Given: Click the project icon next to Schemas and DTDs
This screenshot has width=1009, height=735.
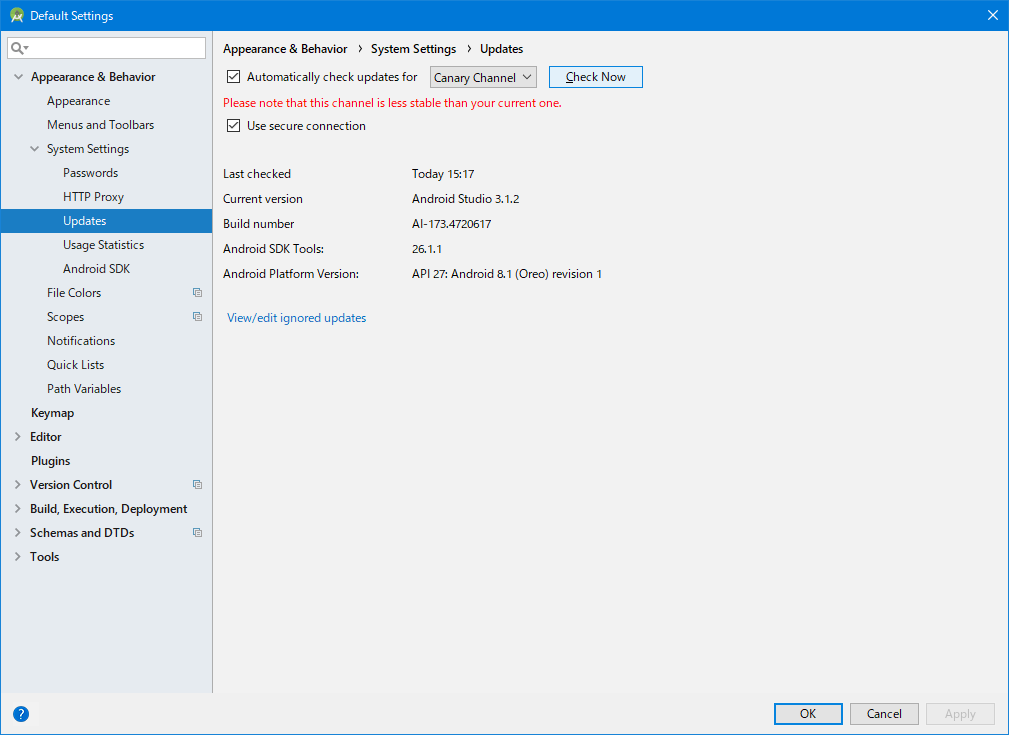Looking at the screenshot, I should click(196, 532).
